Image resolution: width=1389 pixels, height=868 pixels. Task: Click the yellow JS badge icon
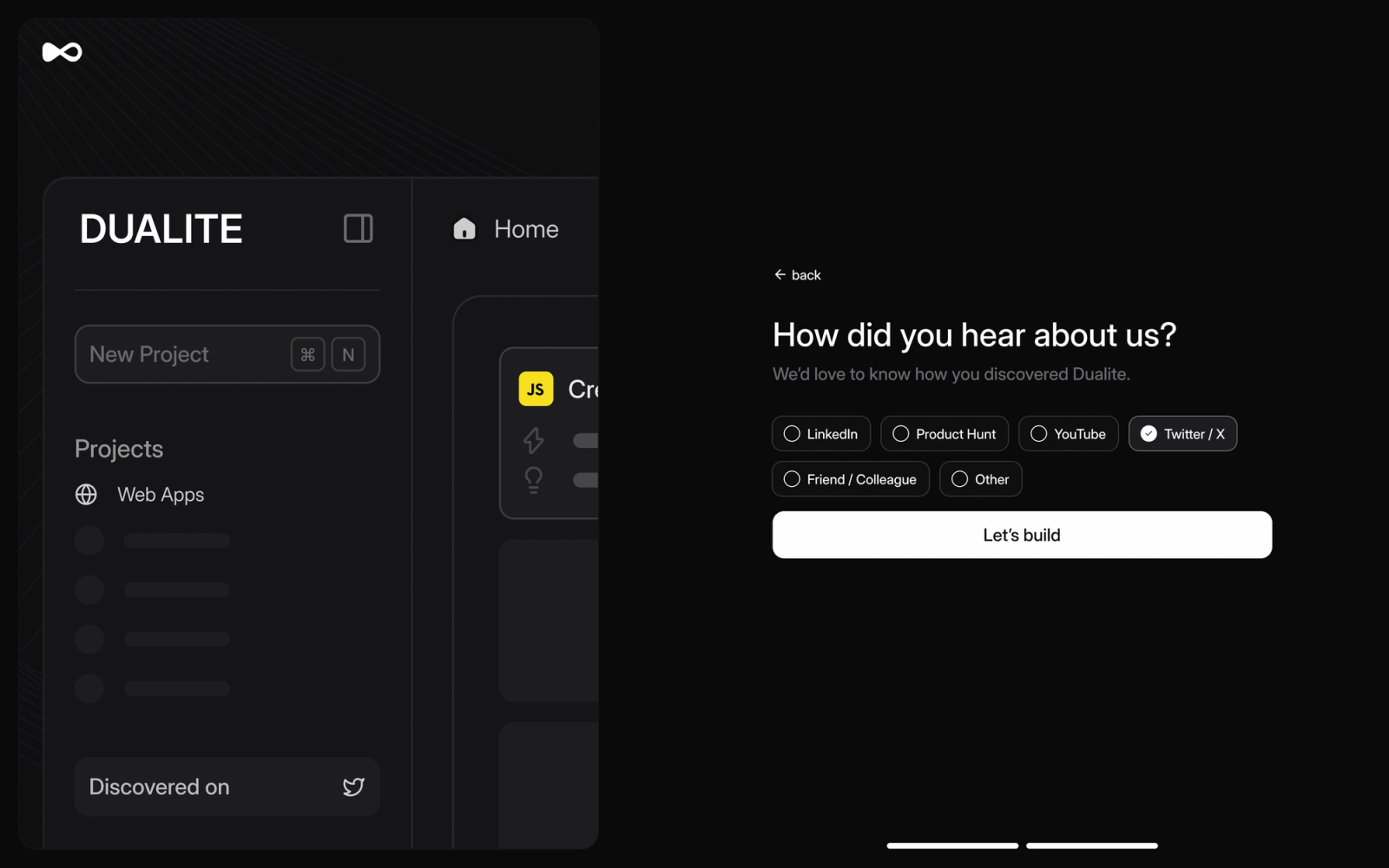click(536, 389)
